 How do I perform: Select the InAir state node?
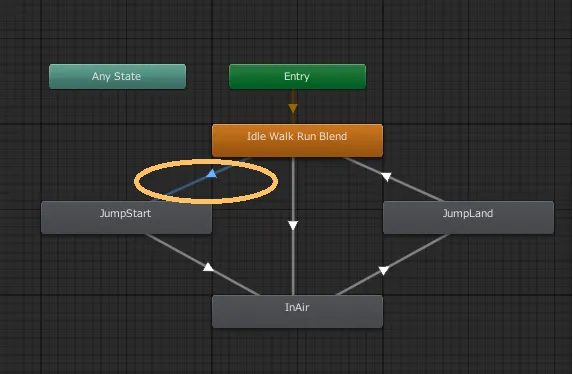pyautogui.click(x=297, y=311)
